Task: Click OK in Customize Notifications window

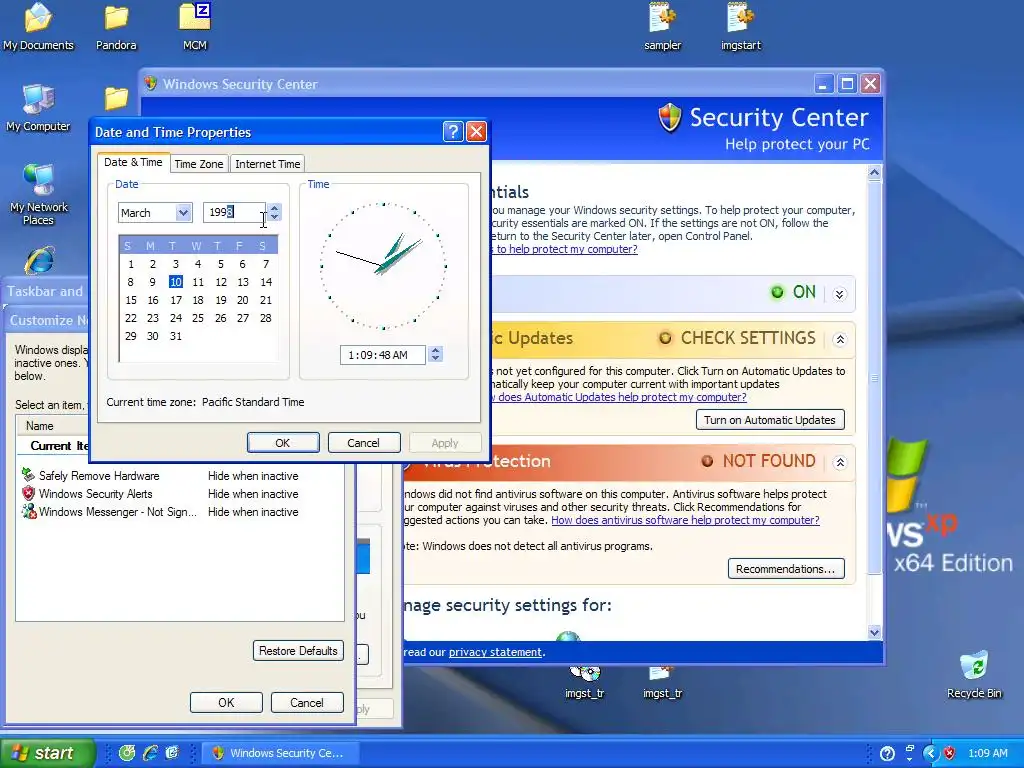Action: [x=226, y=703]
